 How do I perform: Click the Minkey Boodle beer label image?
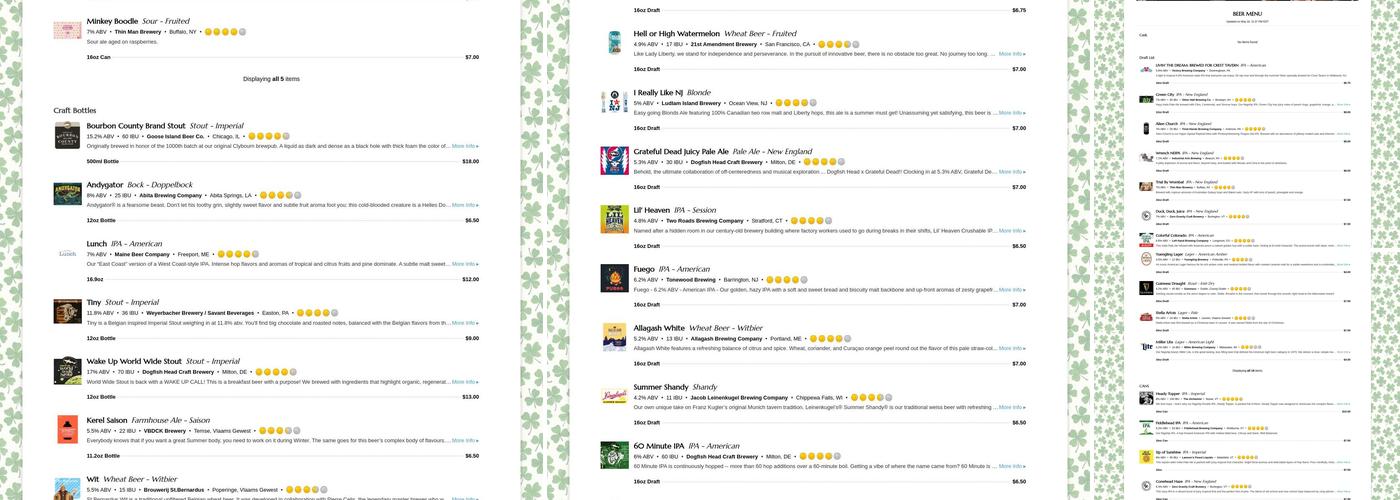point(68,31)
